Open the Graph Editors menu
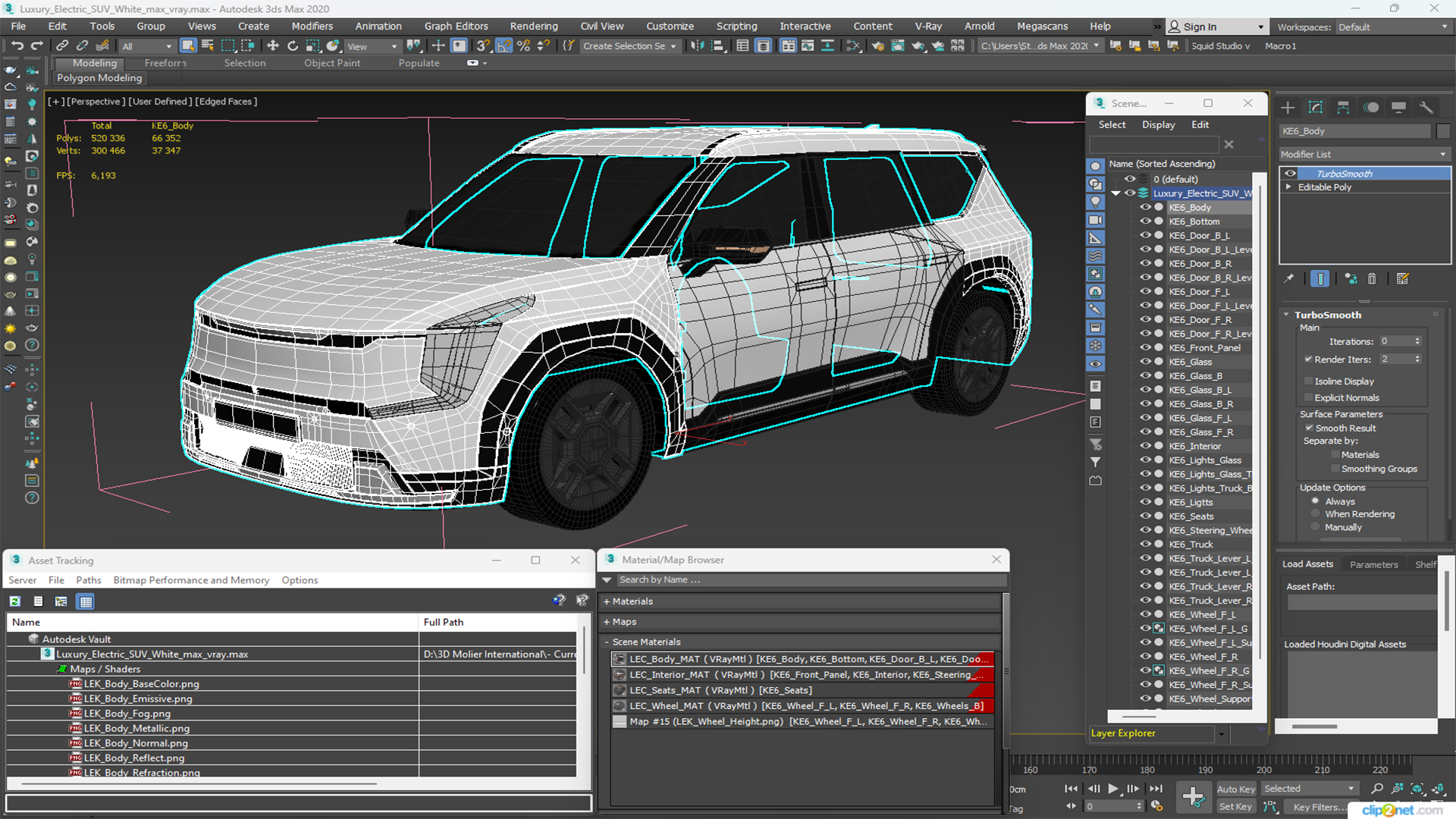Viewport: 1456px width, 819px height. tap(456, 26)
